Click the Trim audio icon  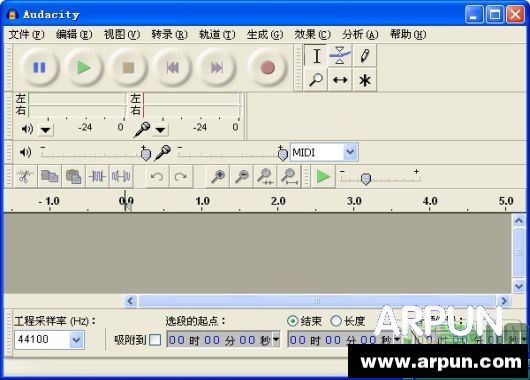pyautogui.click(x=97, y=176)
